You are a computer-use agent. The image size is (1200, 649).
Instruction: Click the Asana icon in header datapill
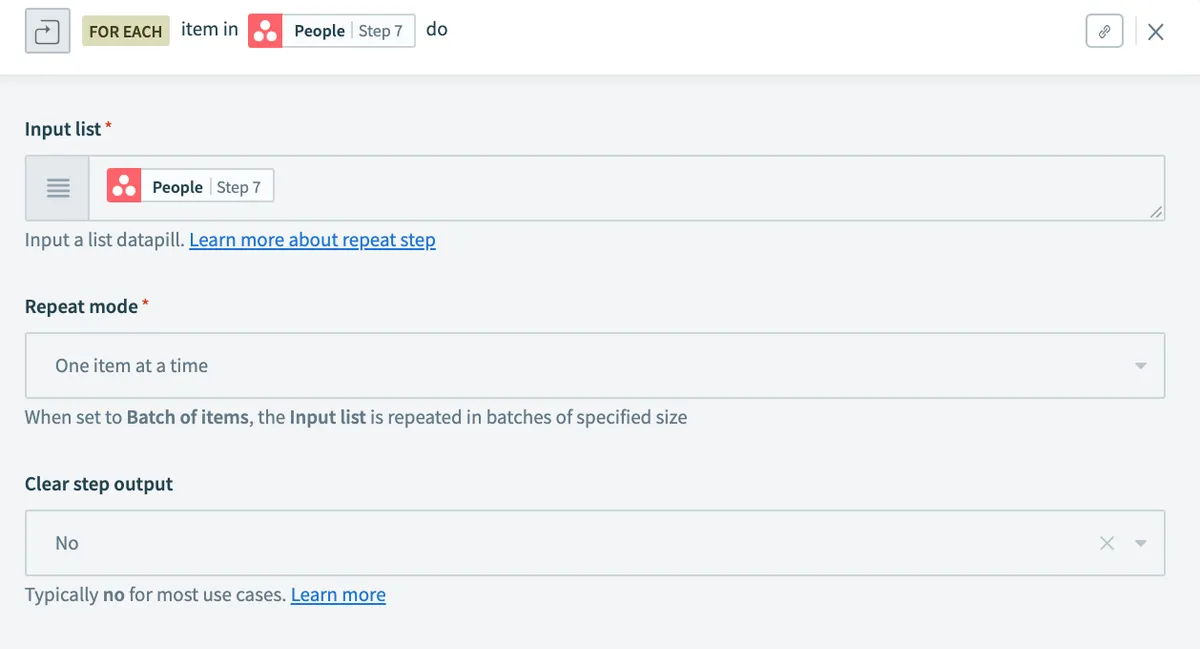pyautogui.click(x=265, y=31)
